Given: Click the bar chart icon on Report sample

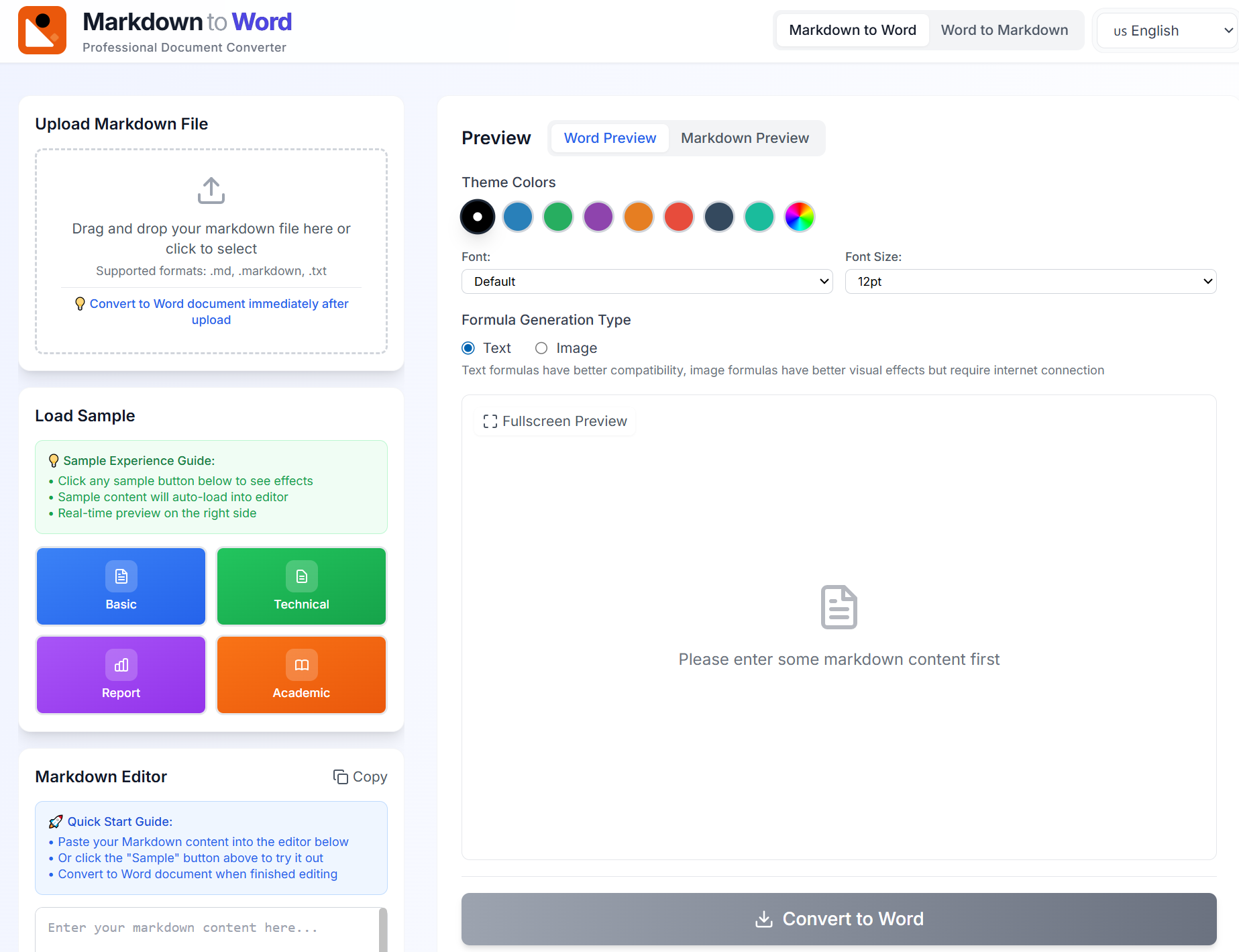Looking at the screenshot, I should (x=121, y=665).
